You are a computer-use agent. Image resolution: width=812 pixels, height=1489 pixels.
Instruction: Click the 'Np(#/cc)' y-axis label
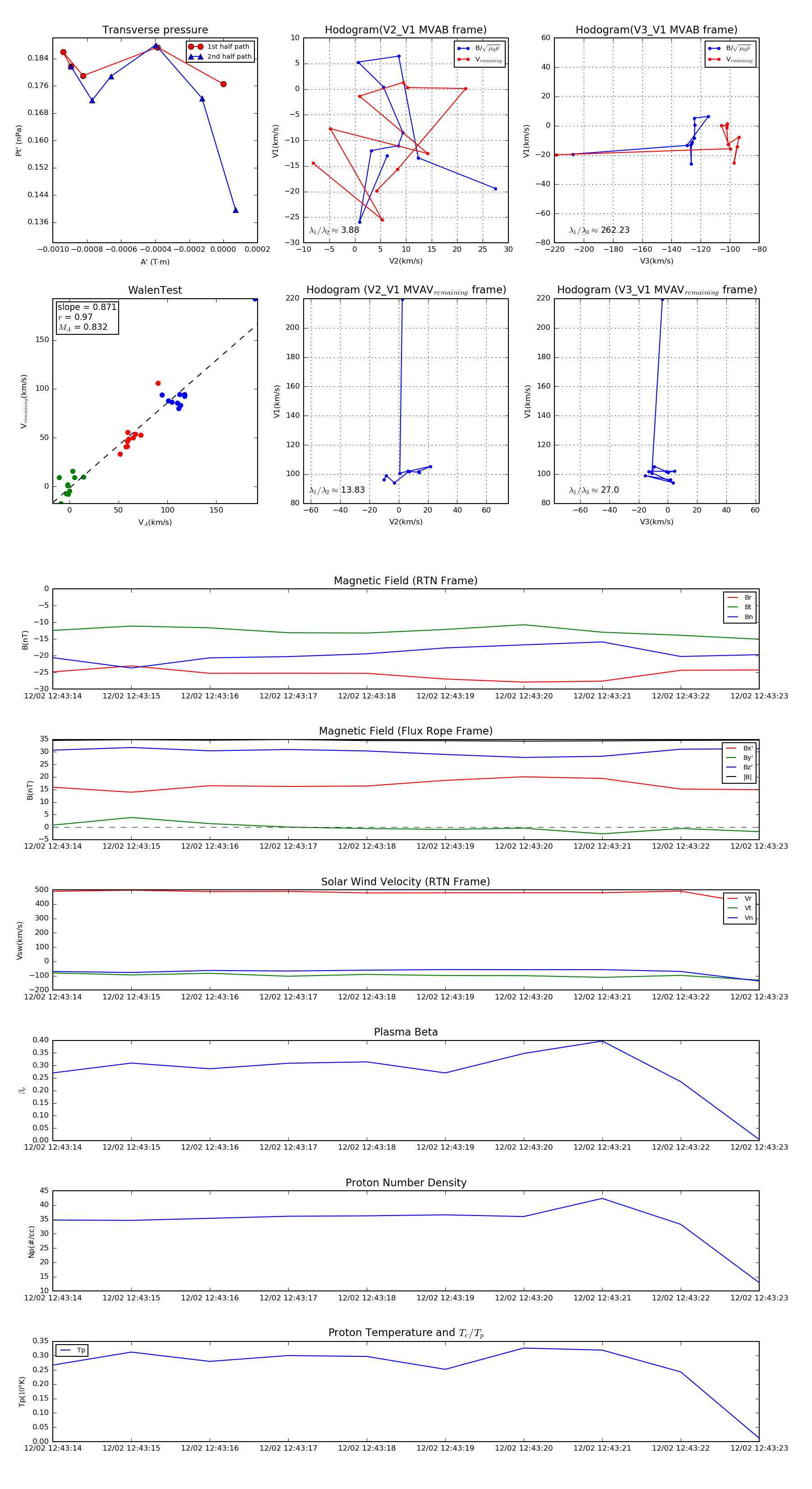[x=31, y=1241]
